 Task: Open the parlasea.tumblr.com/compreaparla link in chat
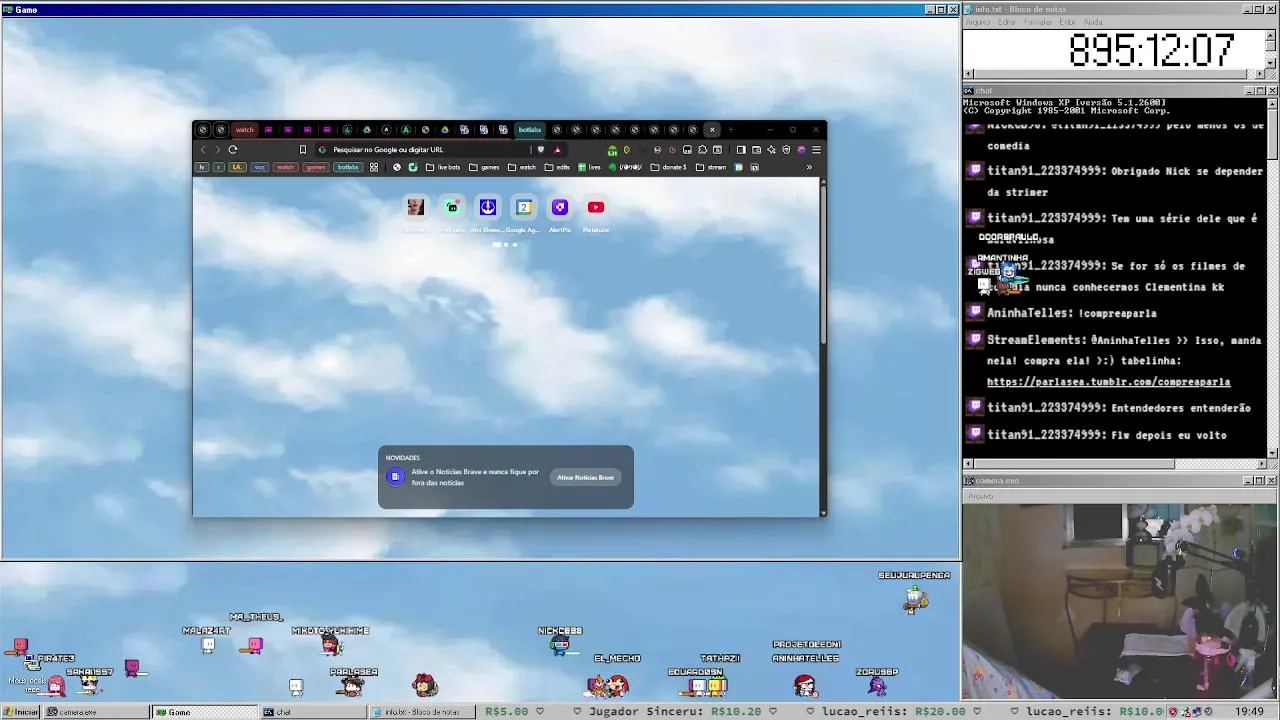click(1108, 382)
